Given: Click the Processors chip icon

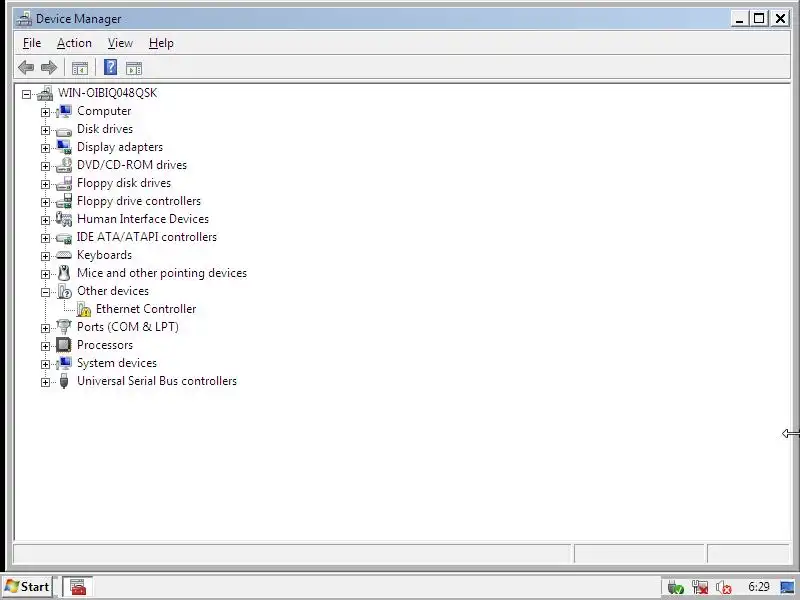Looking at the screenshot, I should pyautogui.click(x=64, y=345).
